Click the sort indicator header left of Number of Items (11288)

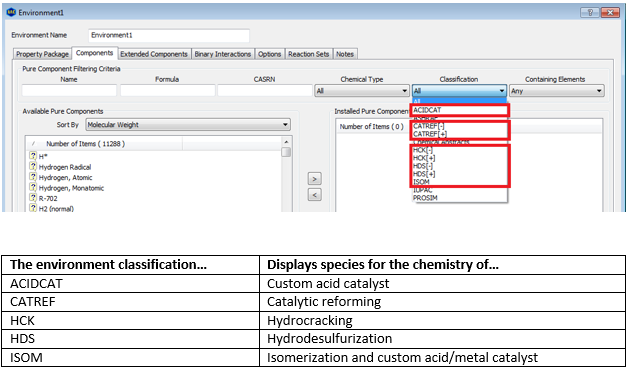pyautogui.click(x=33, y=143)
